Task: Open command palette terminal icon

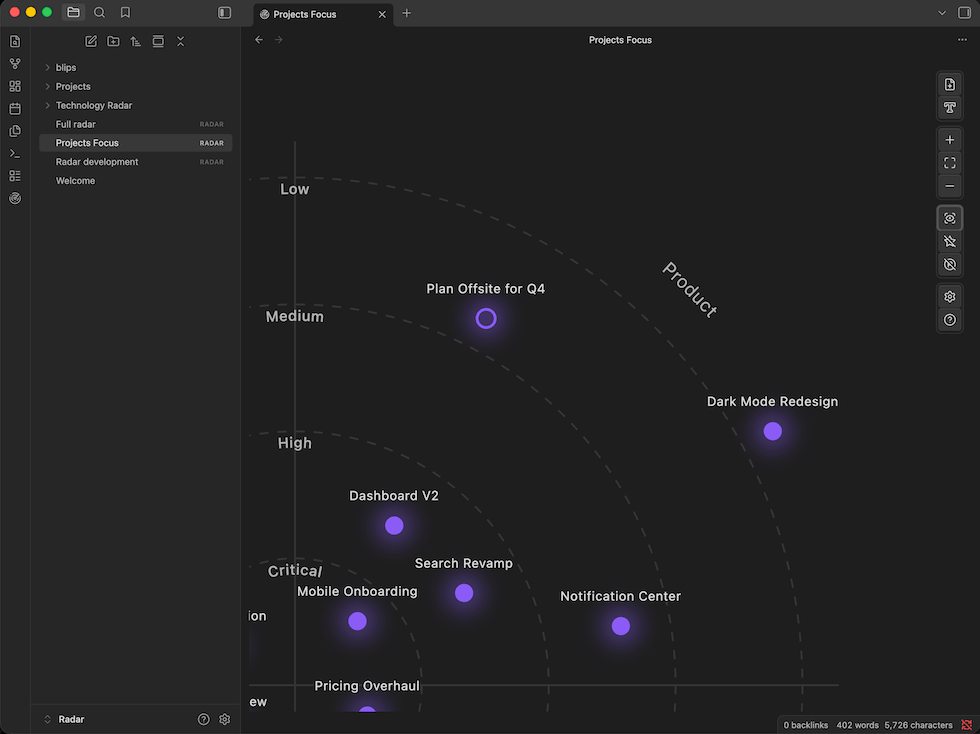Action: tap(15, 154)
